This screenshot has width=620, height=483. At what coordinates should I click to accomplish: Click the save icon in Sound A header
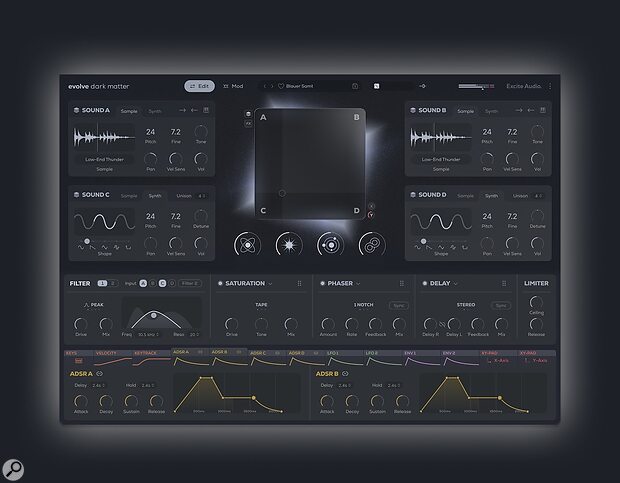[206, 110]
